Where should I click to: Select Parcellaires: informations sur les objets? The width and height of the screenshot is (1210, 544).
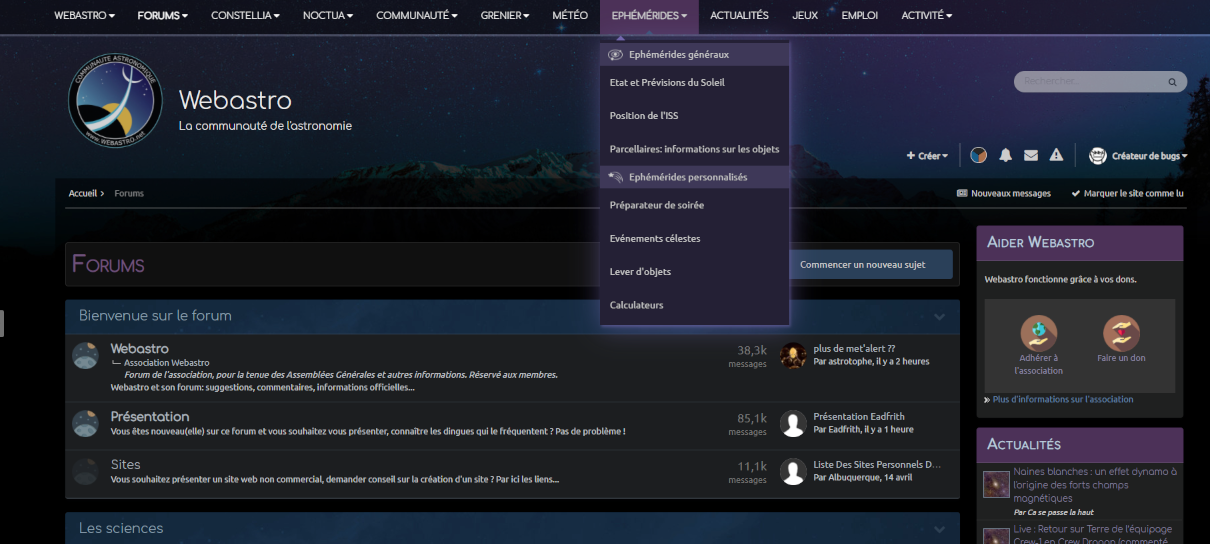point(695,149)
